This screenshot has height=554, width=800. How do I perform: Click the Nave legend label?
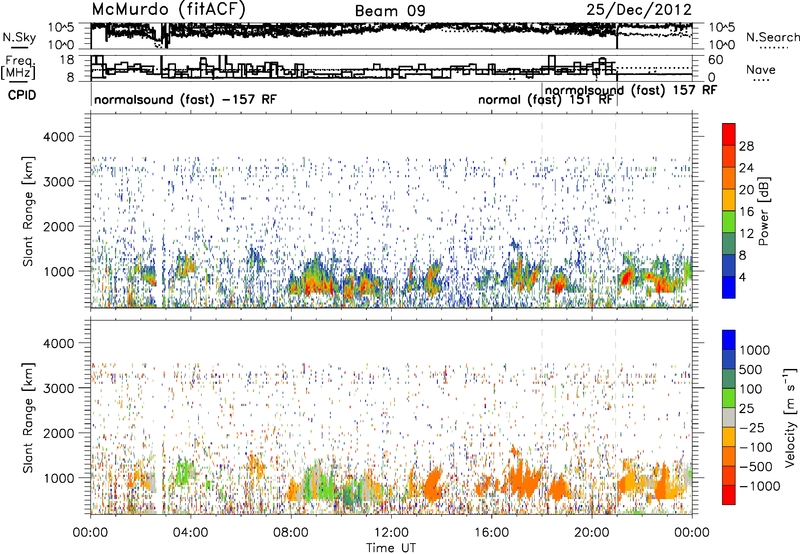[x=761, y=69]
